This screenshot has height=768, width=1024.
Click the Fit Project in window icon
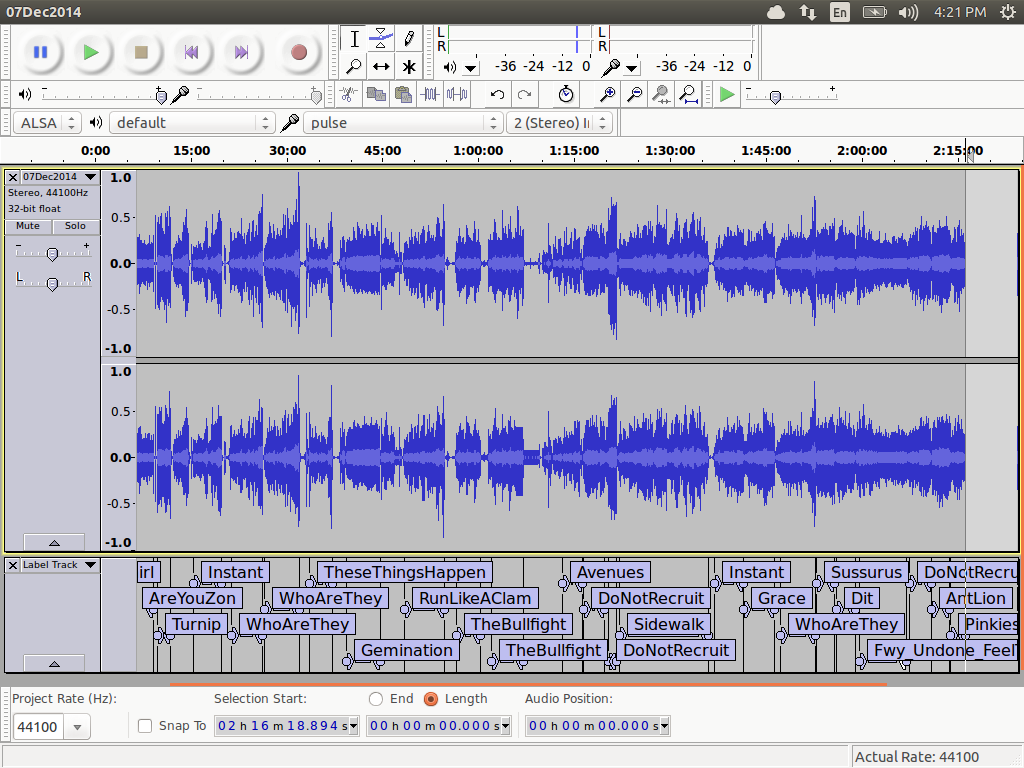point(688,94)
